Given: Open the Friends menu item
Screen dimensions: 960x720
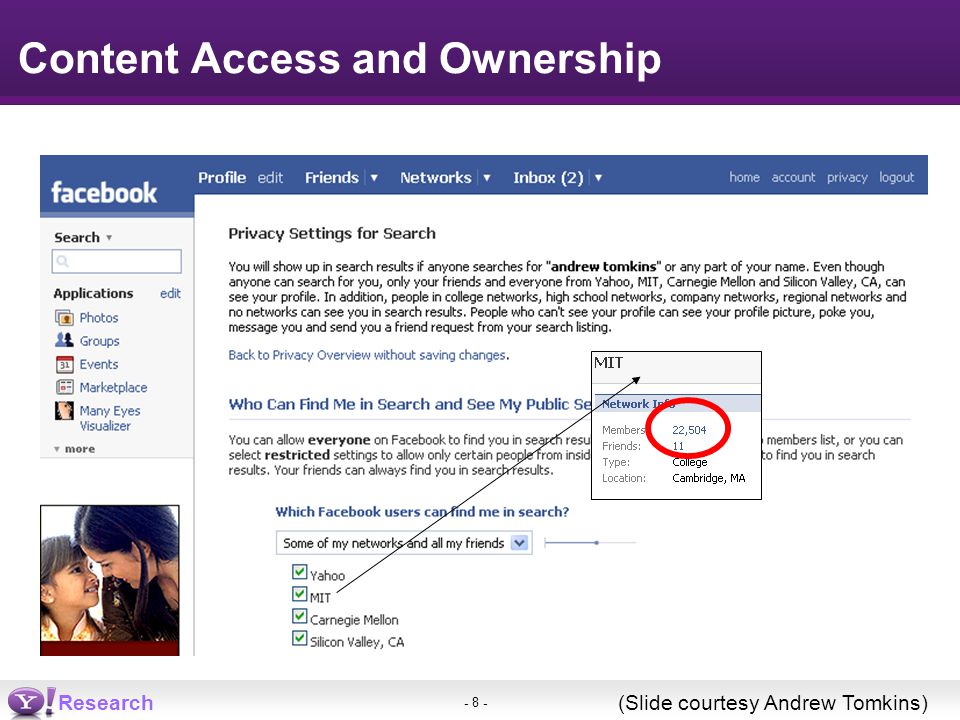Looking at the screenshot, I should coord(332,178).
